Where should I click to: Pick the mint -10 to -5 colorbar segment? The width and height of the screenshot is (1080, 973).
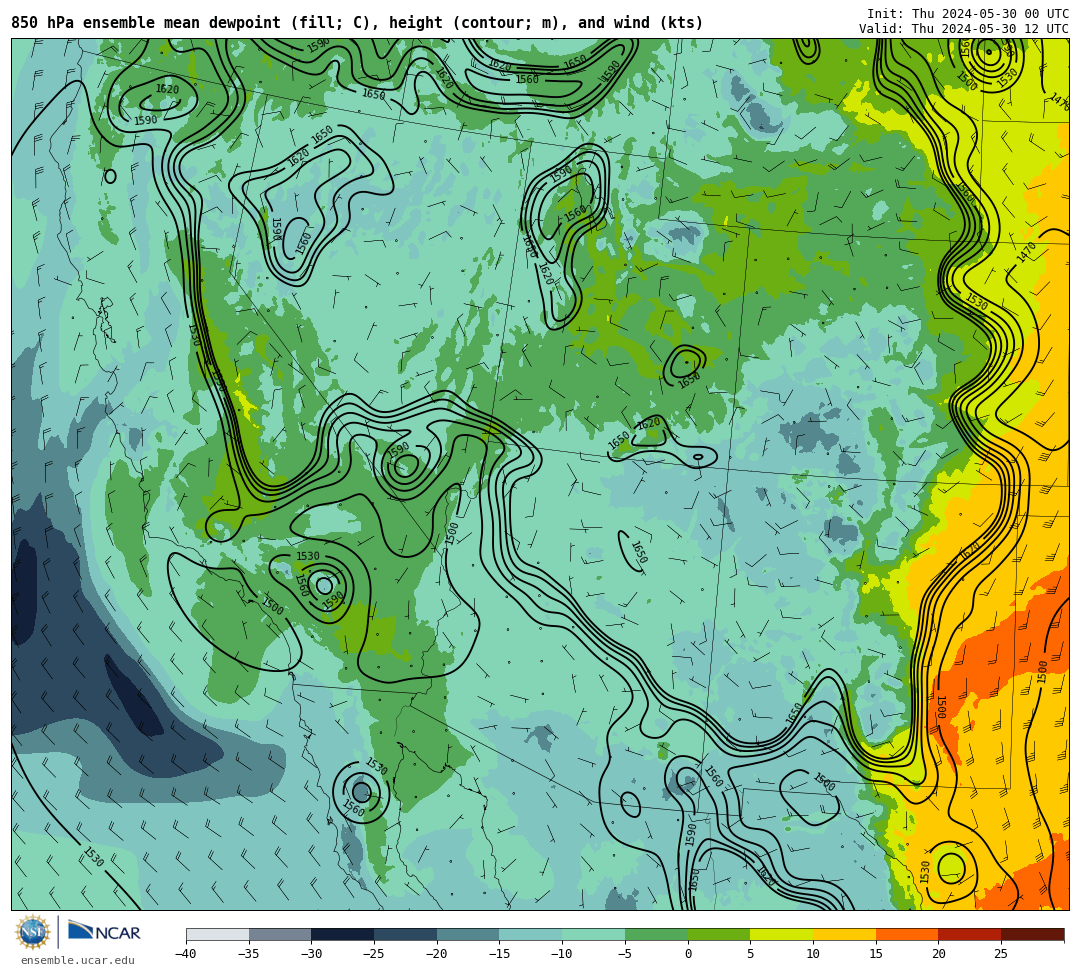[594, 934]
